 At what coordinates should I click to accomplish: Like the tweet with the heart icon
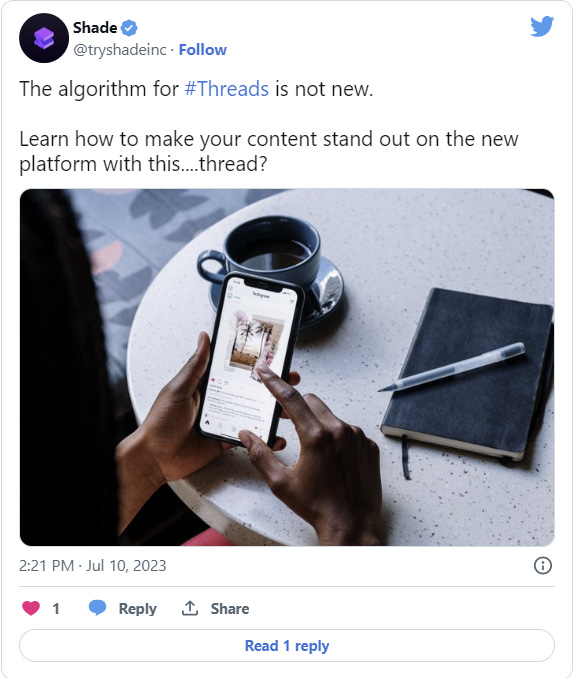31,608
